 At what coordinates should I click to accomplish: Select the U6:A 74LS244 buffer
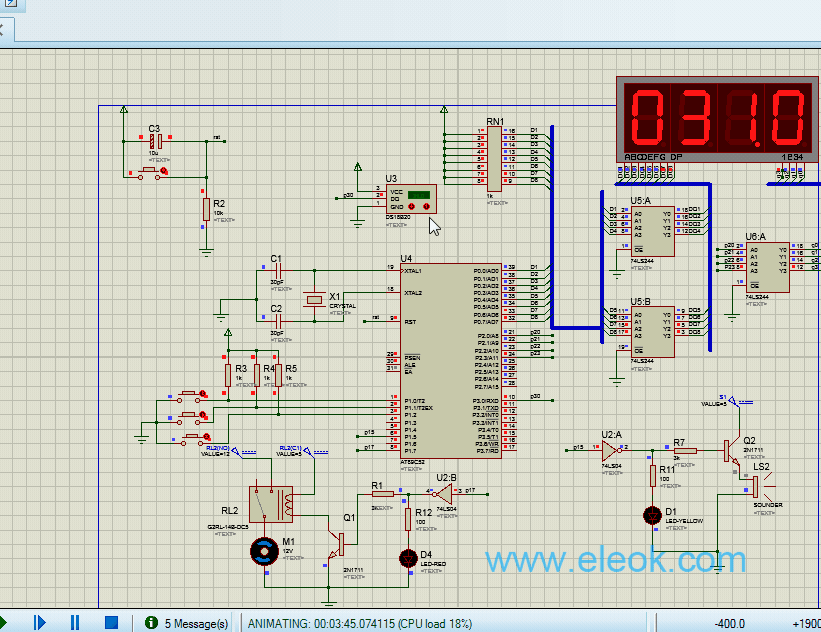coord(768,267)
